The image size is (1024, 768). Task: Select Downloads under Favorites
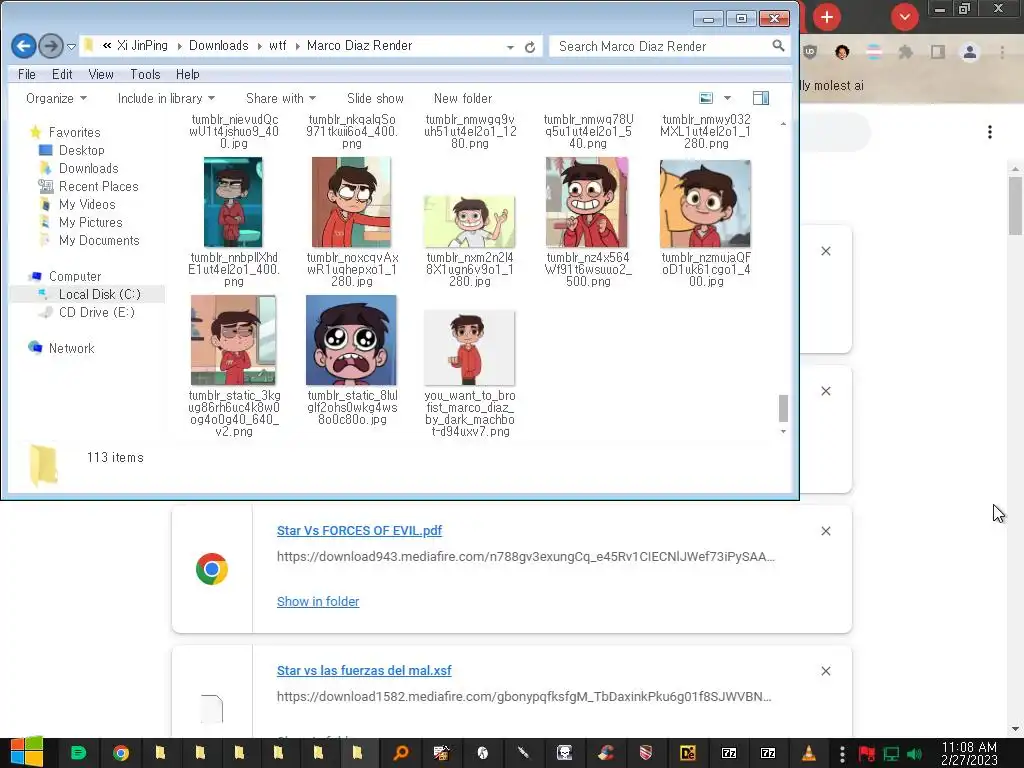point(88,168)
